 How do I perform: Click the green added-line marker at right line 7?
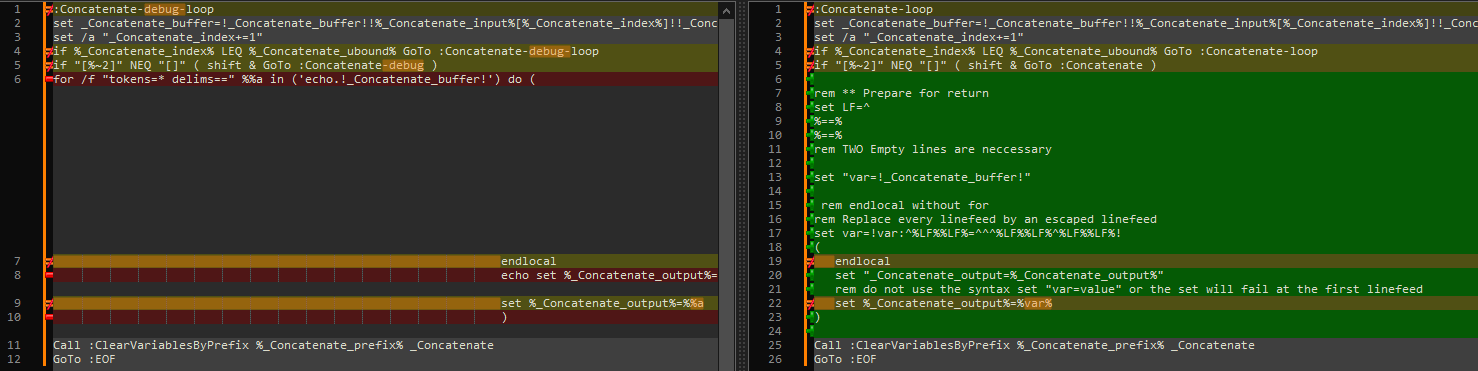click(x=810, y=93)
